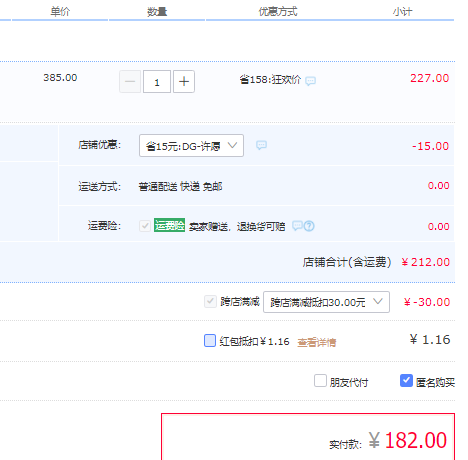468x460 pixels.
Task: Click the quantity input field showing 1
Action: click(x=157, y=81)
